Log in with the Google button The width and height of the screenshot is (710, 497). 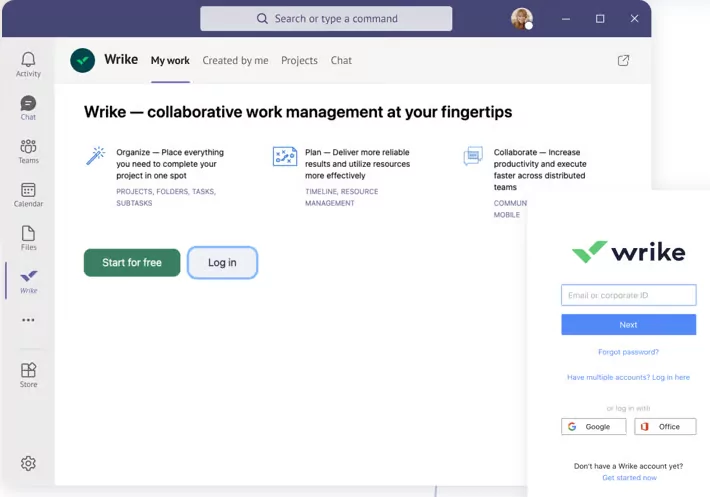pyautogui.click(x=594, y=426)
